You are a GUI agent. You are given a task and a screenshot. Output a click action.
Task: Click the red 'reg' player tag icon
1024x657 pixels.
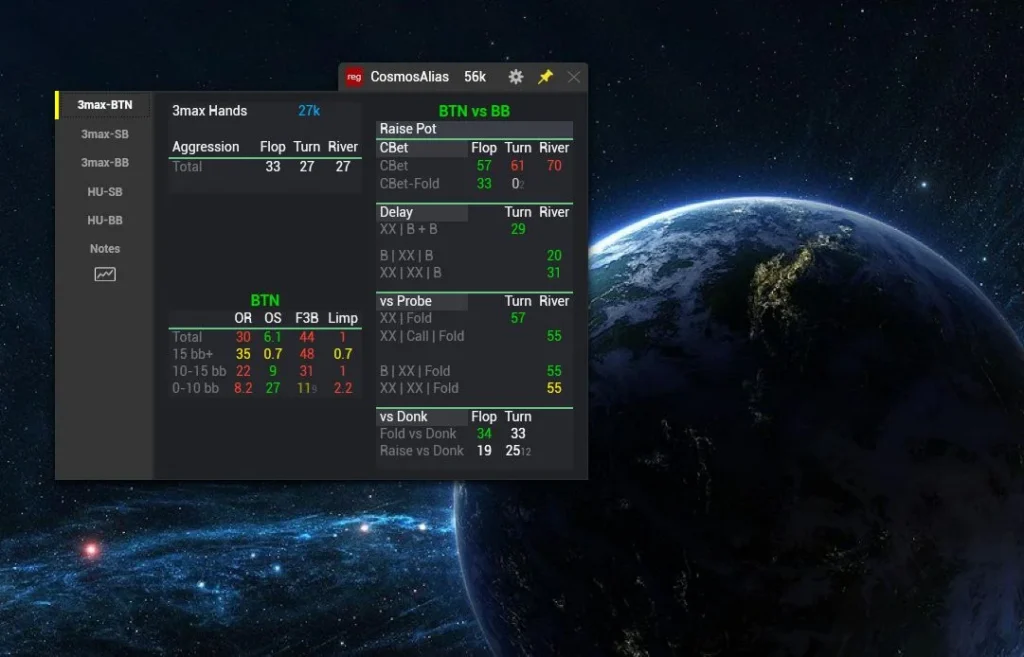tap(354, 77)
